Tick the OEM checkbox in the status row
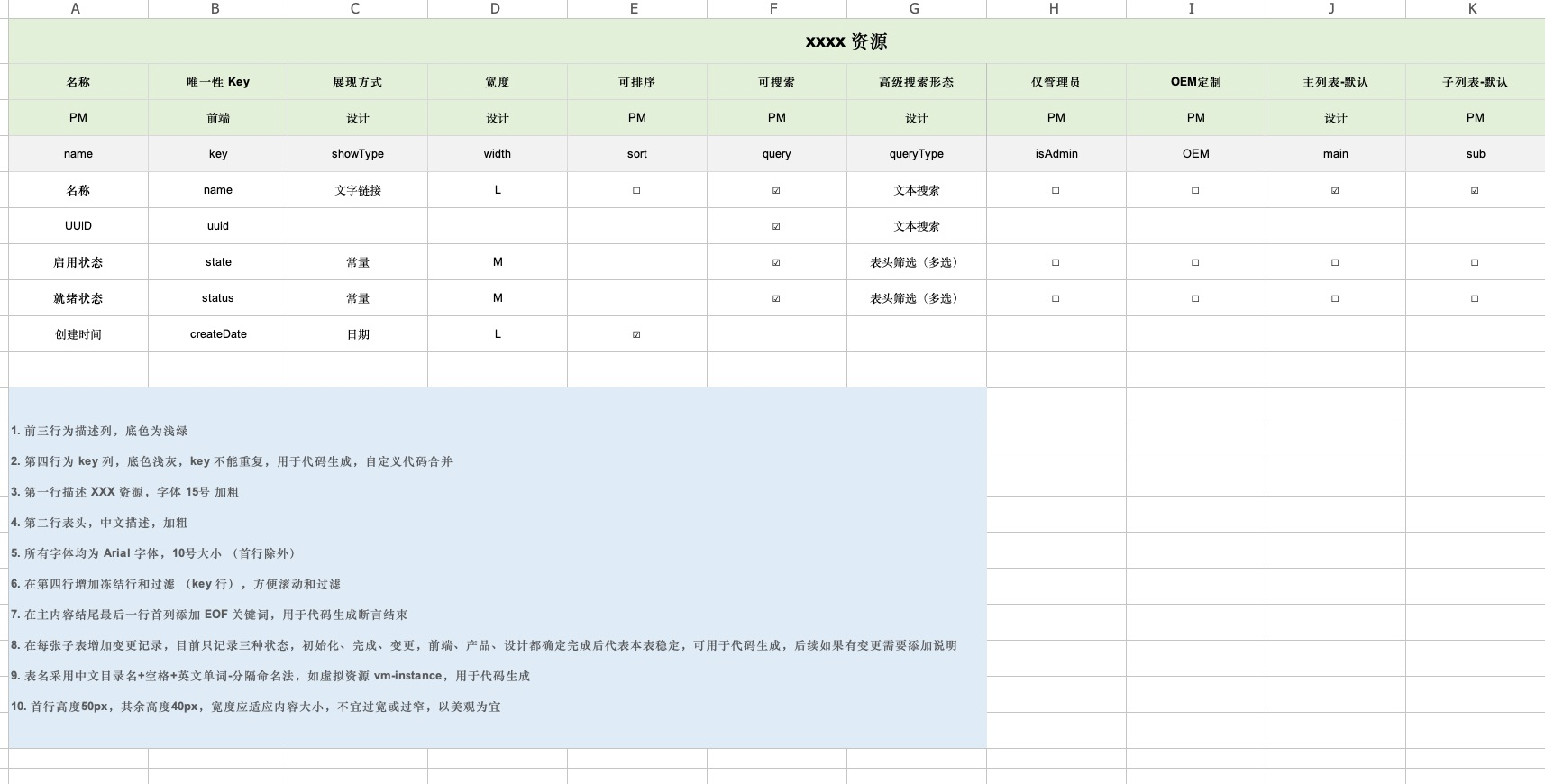The image size is (1545, 784). click(1195, 298)
